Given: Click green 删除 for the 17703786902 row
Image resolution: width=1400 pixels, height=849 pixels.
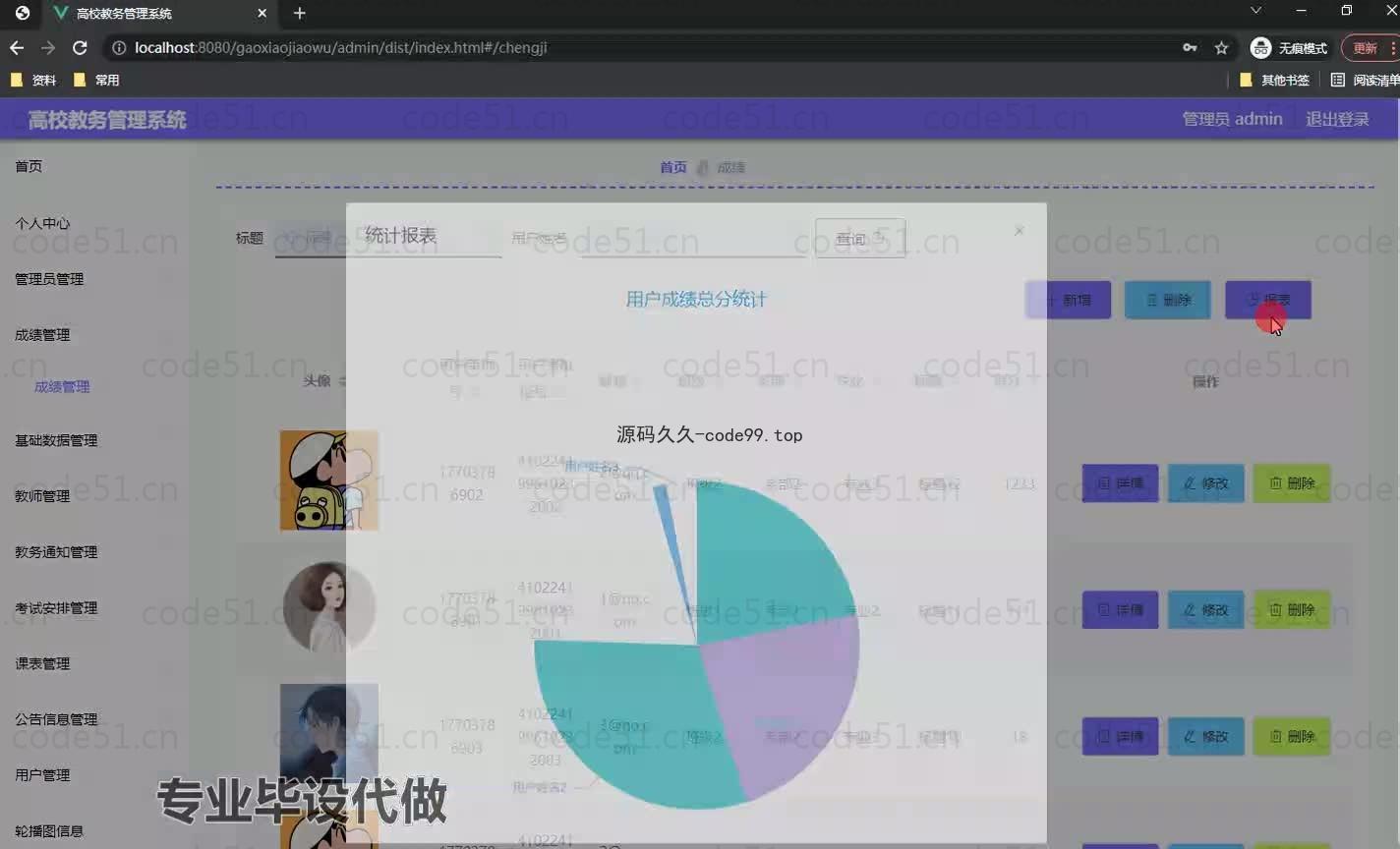Looking at the screenshot, I should (1292, 483).
